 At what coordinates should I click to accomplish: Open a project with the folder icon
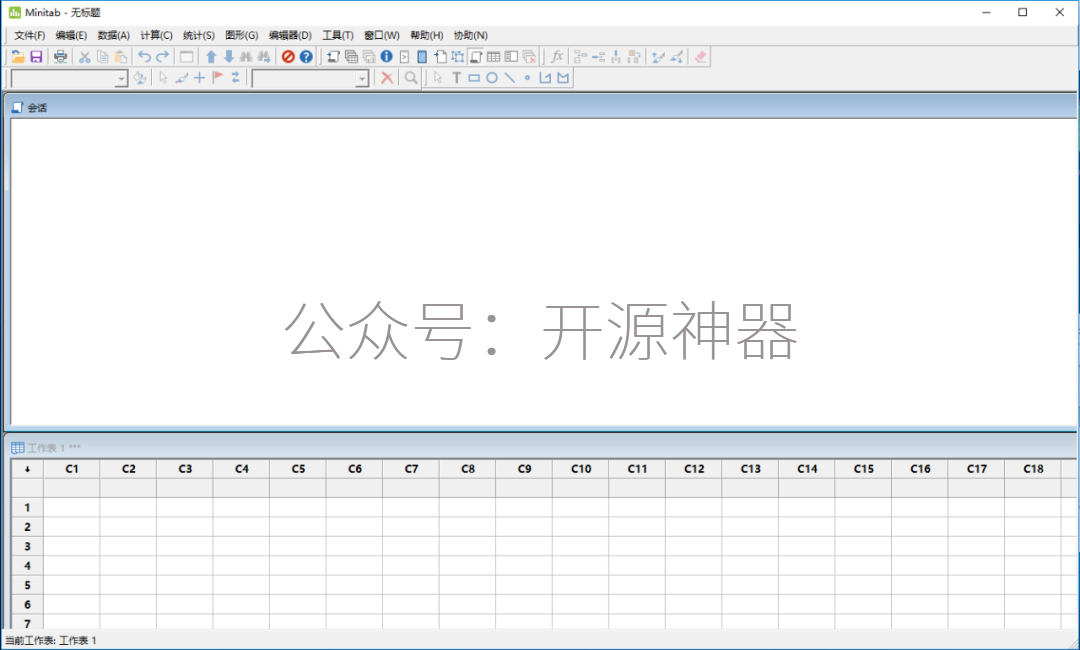point(18,57)
